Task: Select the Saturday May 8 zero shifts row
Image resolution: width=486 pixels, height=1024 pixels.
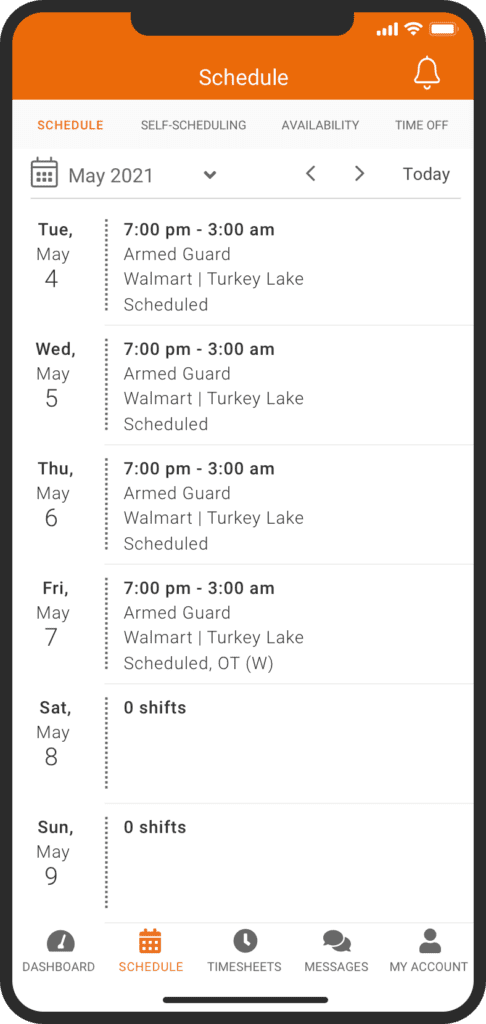Action: pyautogui.click(x=289, y=744)
